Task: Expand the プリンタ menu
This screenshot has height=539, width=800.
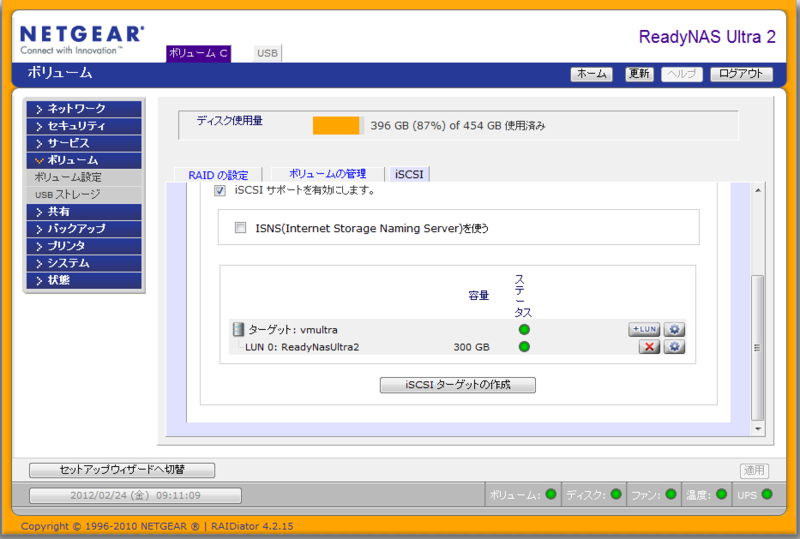Action: tap(84, 246)
